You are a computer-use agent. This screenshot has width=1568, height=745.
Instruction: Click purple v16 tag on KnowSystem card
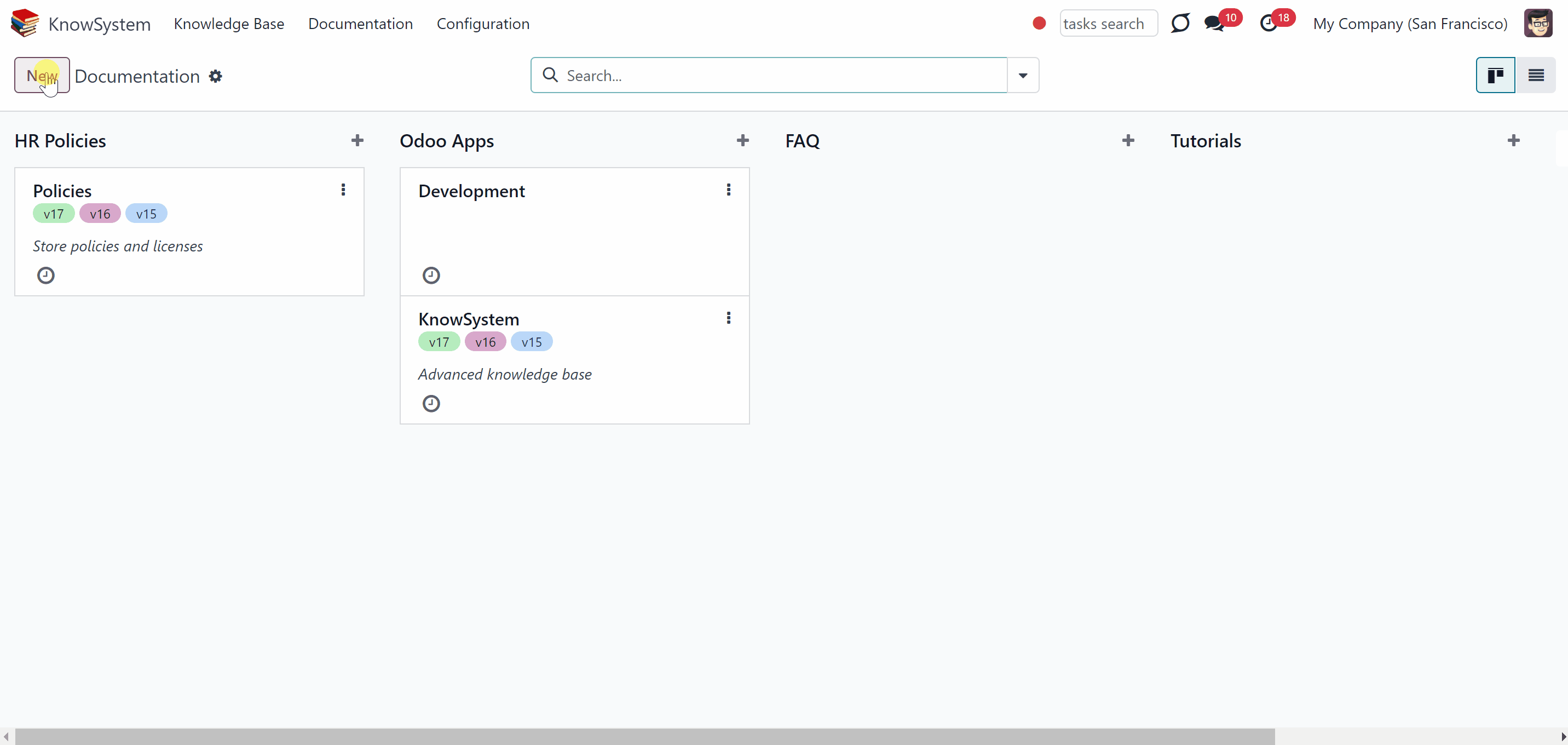[485, 342]
